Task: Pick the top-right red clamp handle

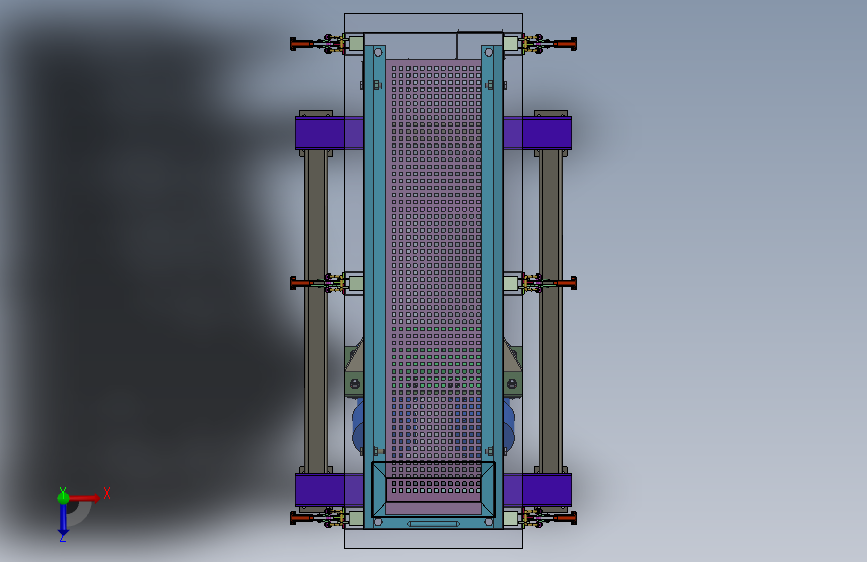Action: (565, 44)
